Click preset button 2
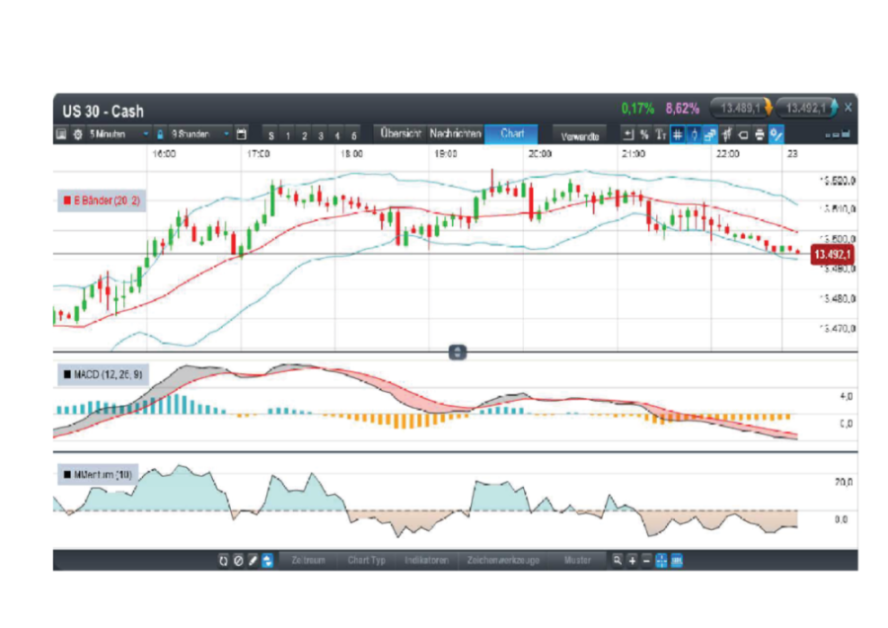Screen dimensions: 888x628 coord(304,135)
